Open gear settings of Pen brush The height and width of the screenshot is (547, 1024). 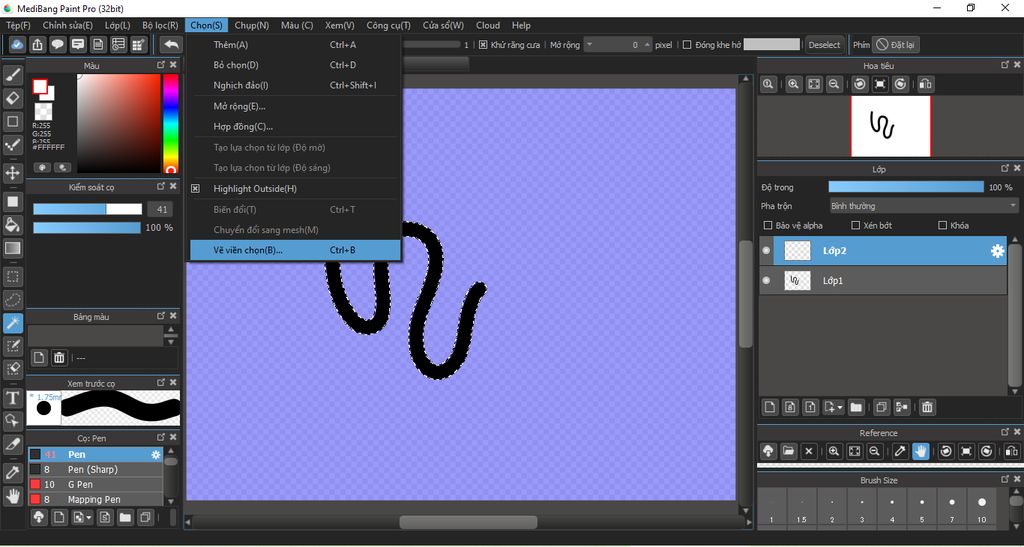[x=155, y=454]
